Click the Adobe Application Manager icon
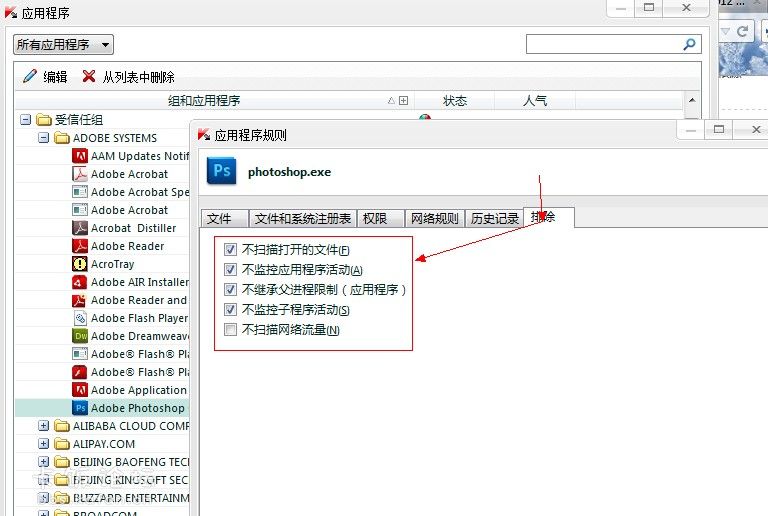The image size is (768, 516). pyautogui.click(x=79, y=390)
